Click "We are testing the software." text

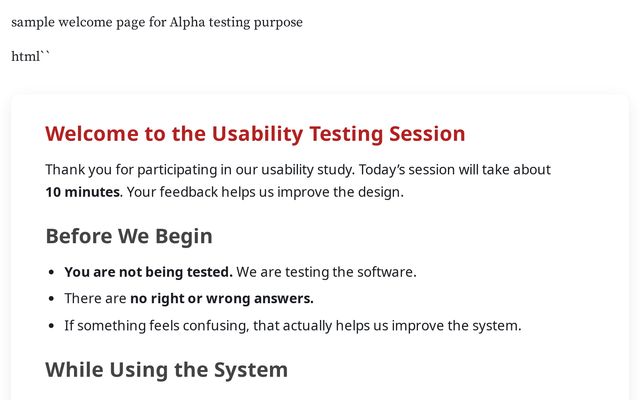point(326,272)
